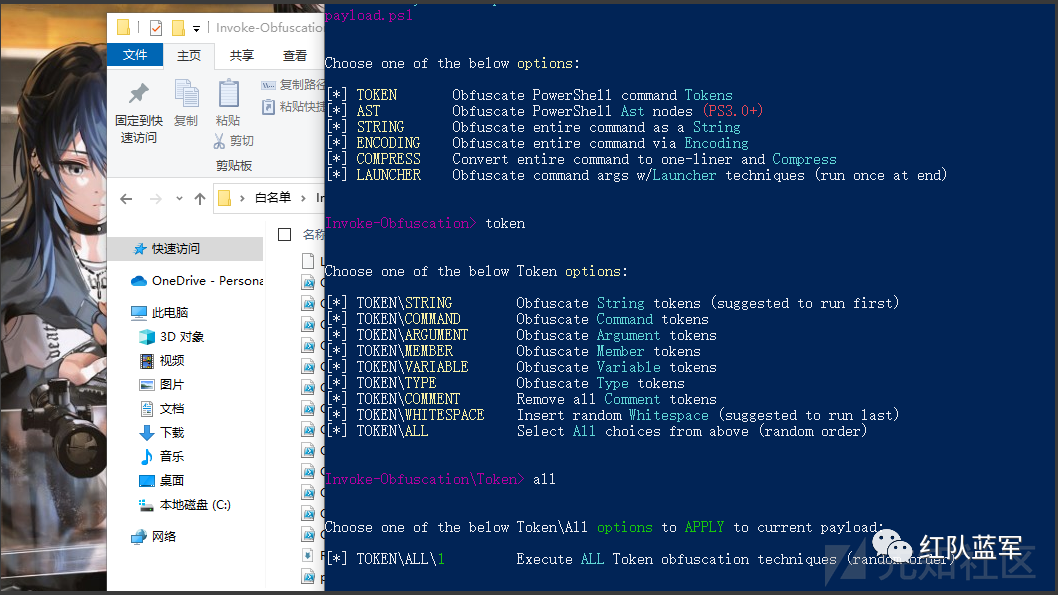The height and width of the screenshot is (595, 1058).
Task: Click the 本地磁盘 drive icon
Action: tap(146, 505)
